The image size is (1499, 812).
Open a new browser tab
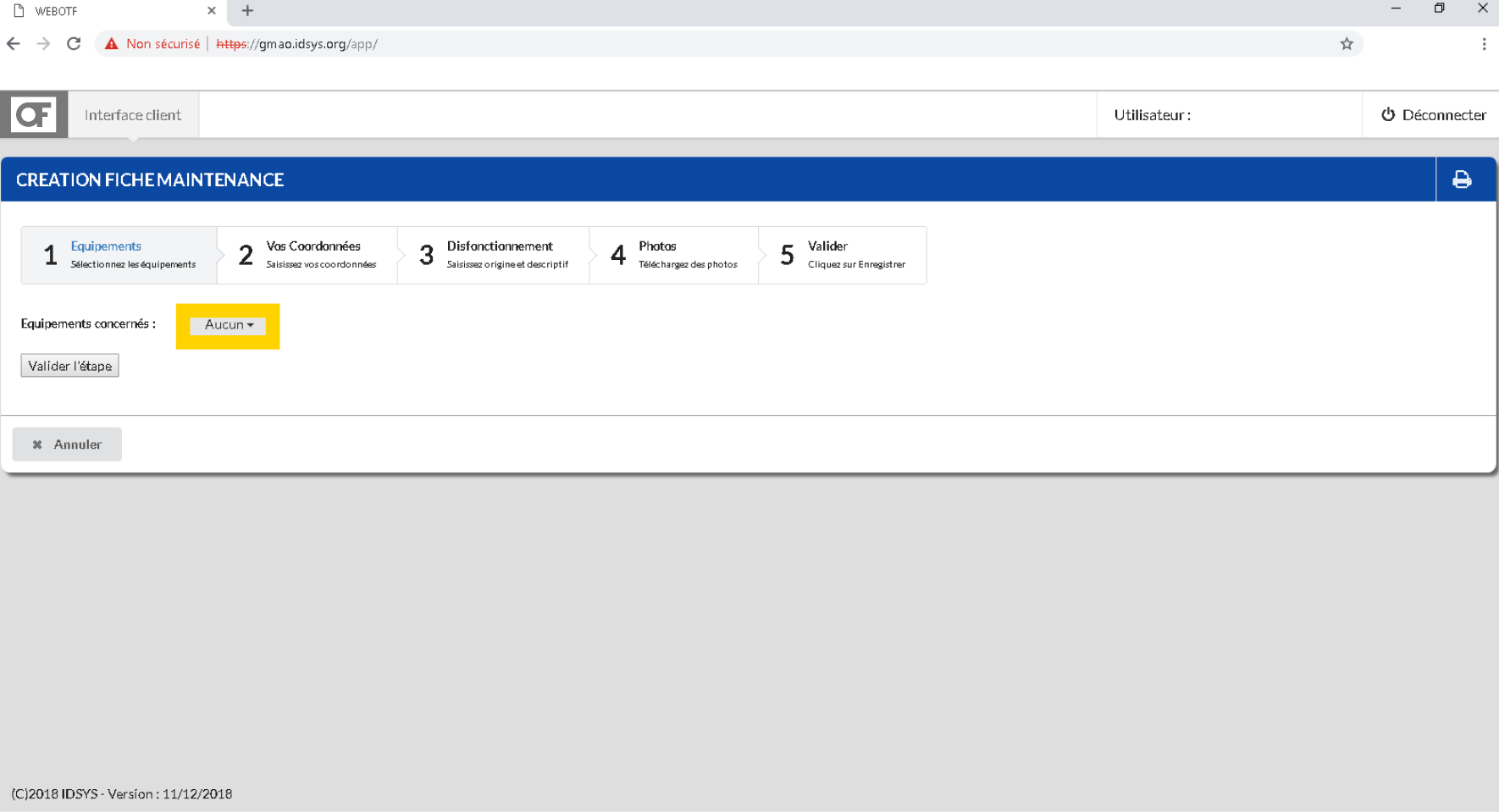[247, 11]
